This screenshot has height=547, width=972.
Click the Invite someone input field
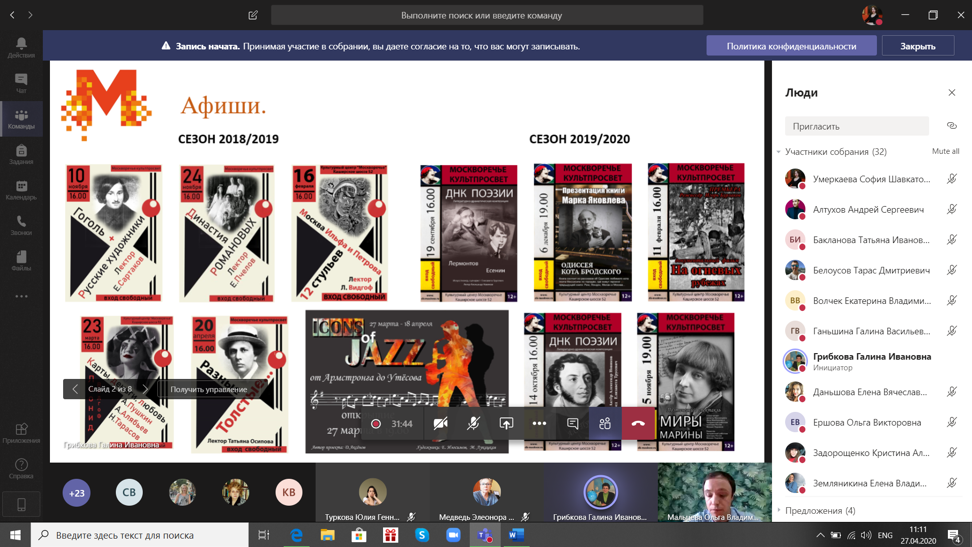click(856, 127)
